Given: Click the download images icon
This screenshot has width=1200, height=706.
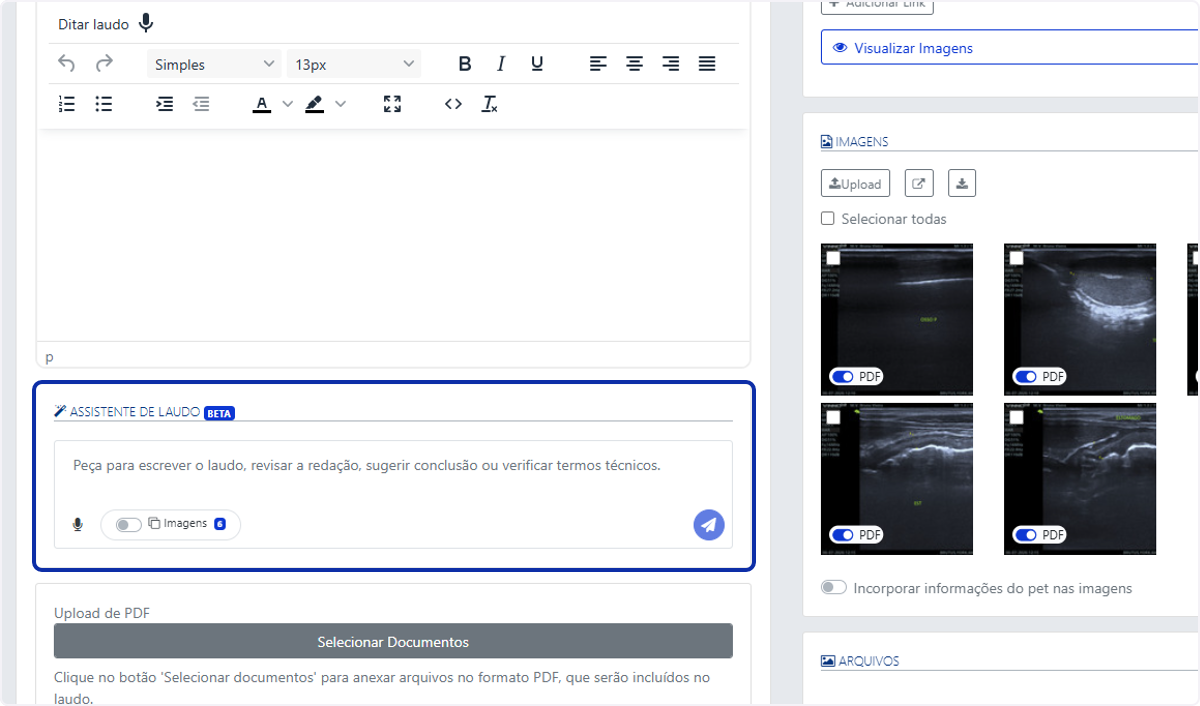Looking at the screenshot, I should click(962, 183).
